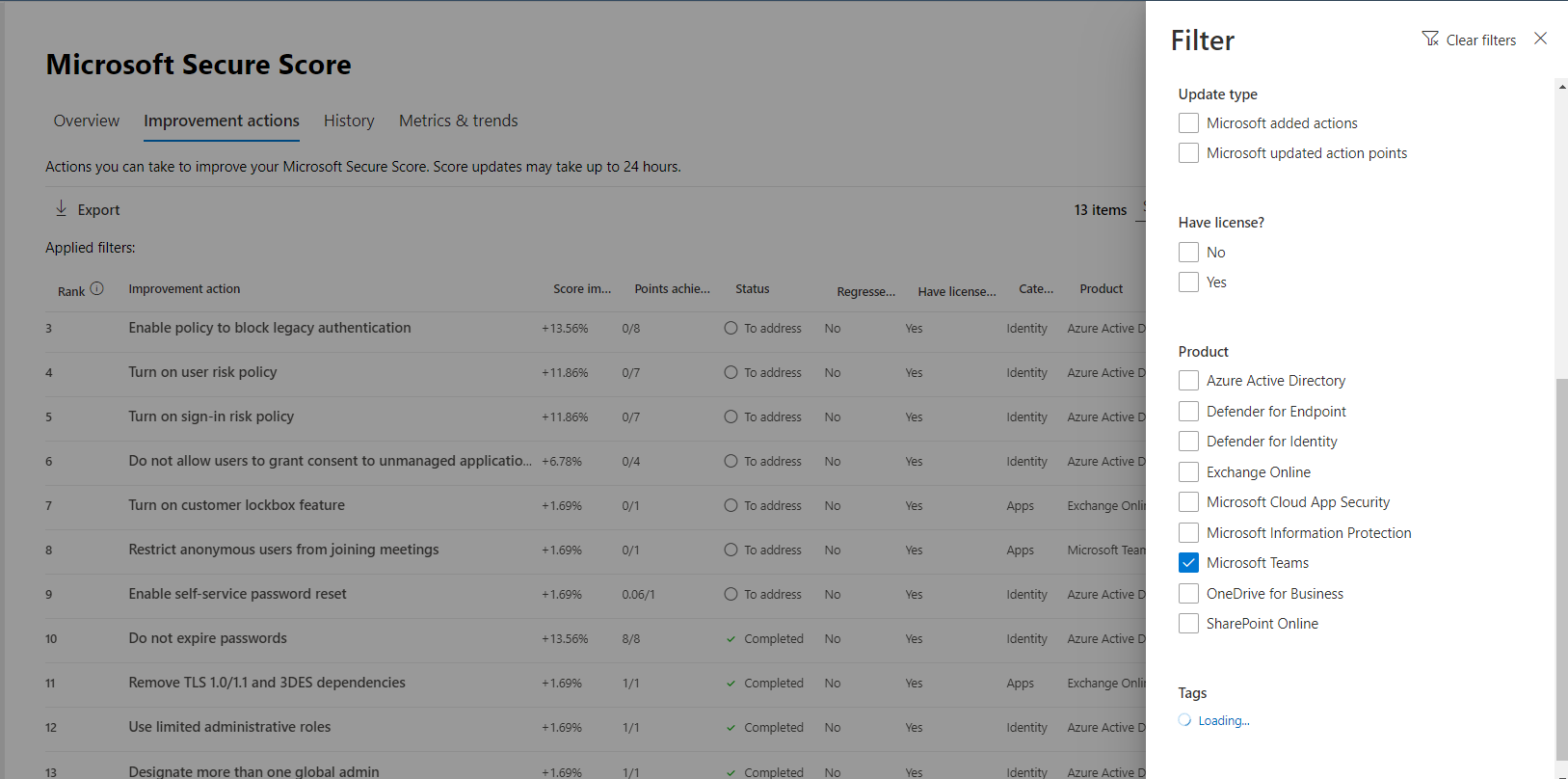Click Microsoft Teams product cell in table
The image size is (1568, 779).
[1106, 551]
